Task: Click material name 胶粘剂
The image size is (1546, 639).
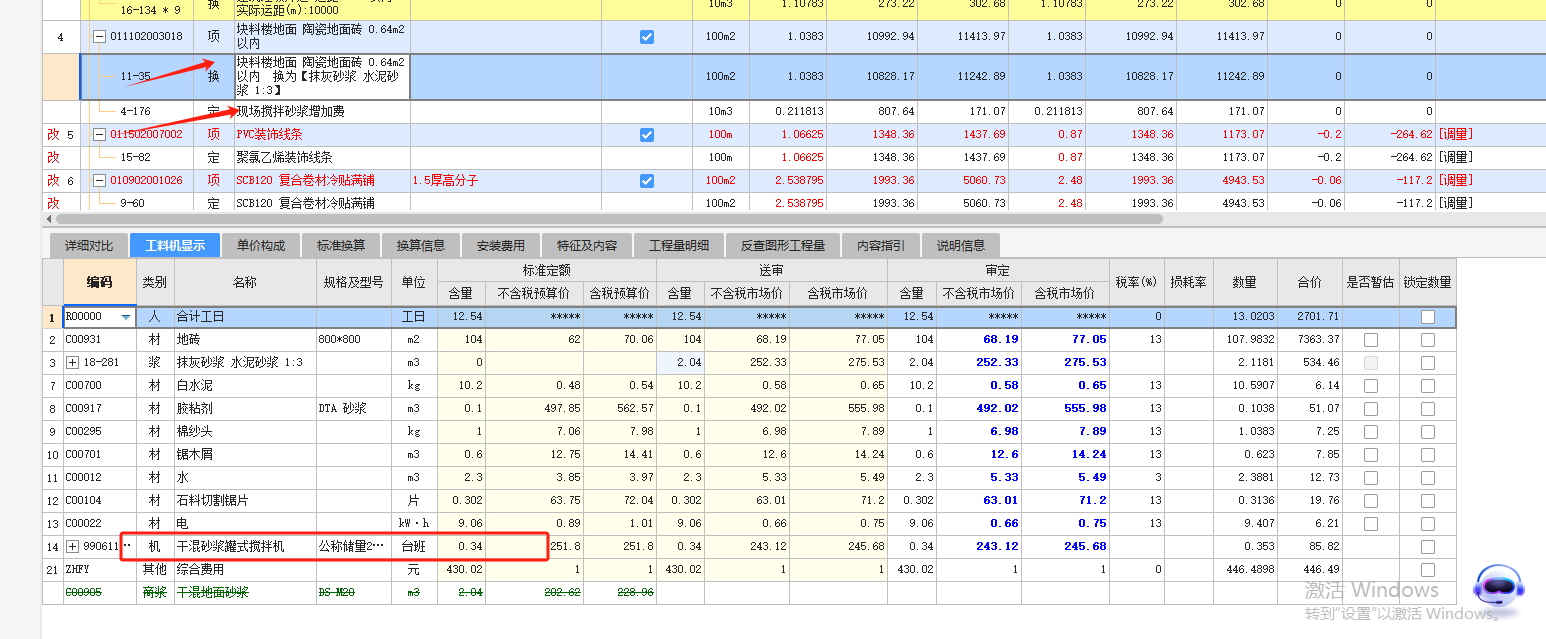Action: pos(195,408)
